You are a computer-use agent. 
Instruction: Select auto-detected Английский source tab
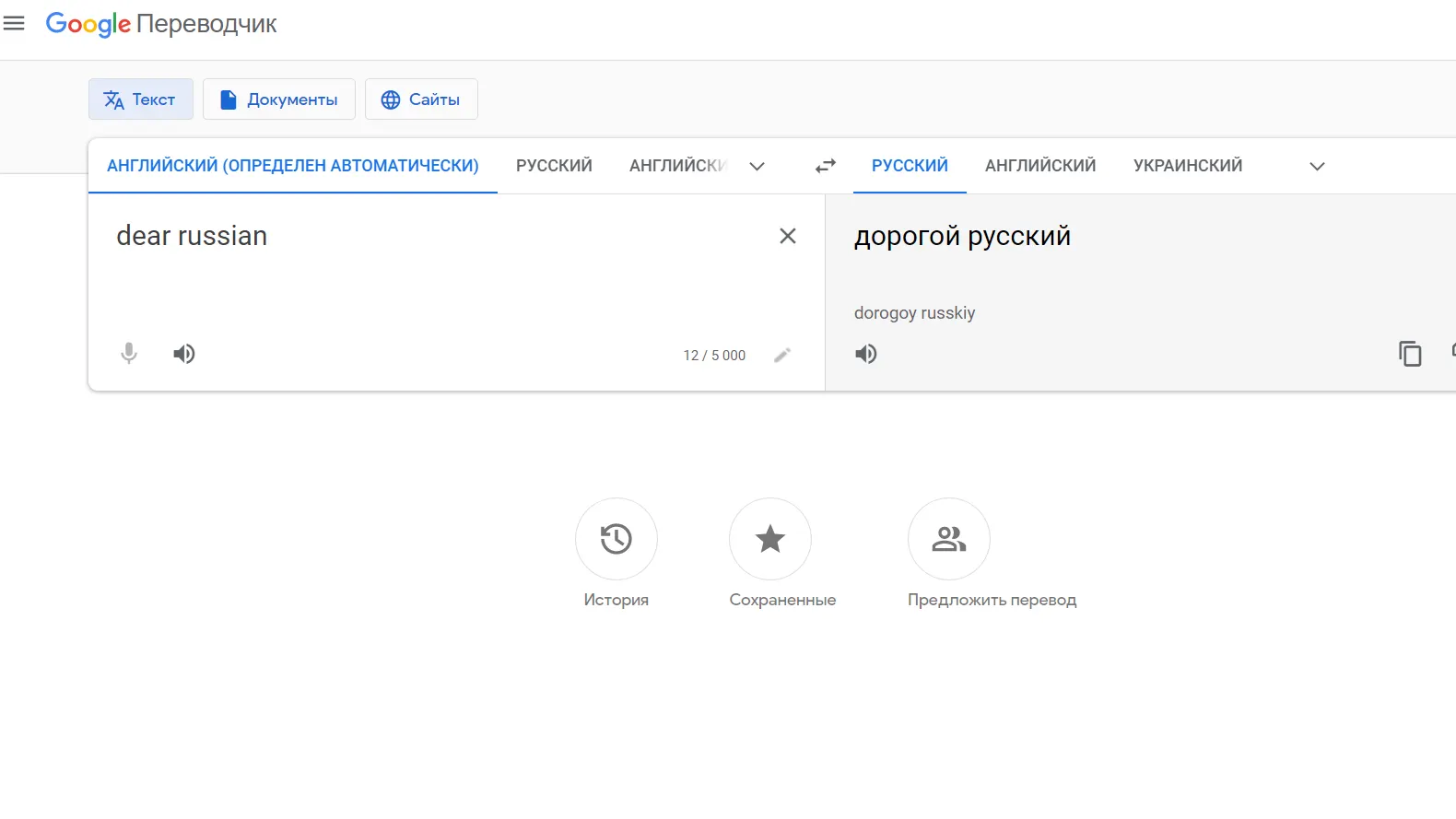click(293, 166)
